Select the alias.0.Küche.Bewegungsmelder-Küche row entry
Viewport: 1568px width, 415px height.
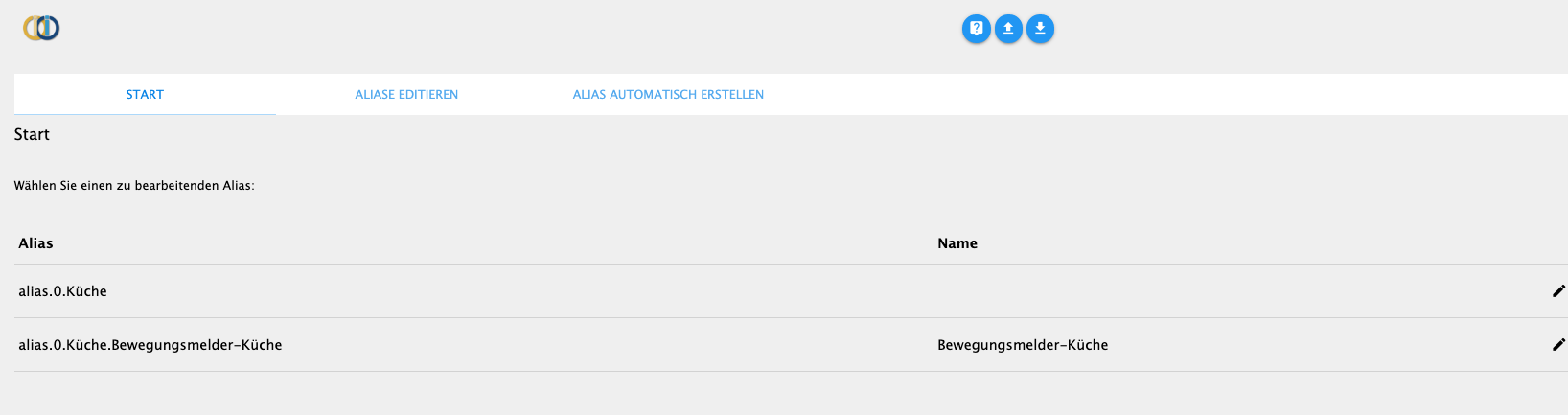click(150, 345)
